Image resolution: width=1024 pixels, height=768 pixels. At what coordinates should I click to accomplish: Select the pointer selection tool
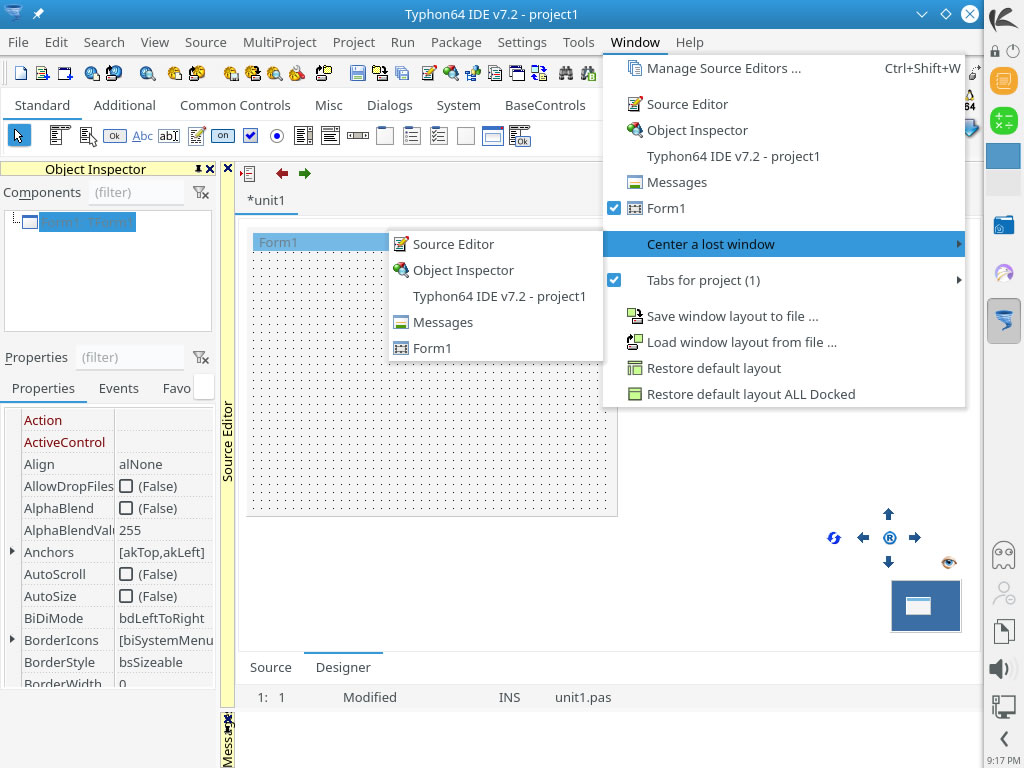click(19, 136)
